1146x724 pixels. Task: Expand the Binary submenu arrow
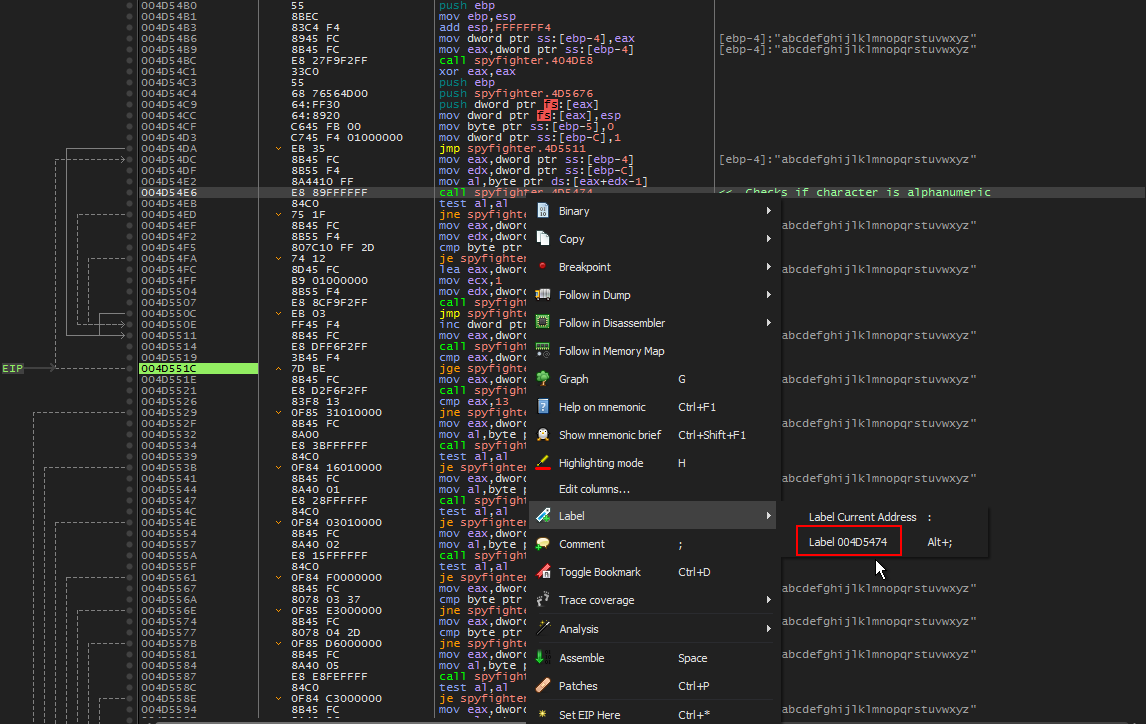point(768,210)
